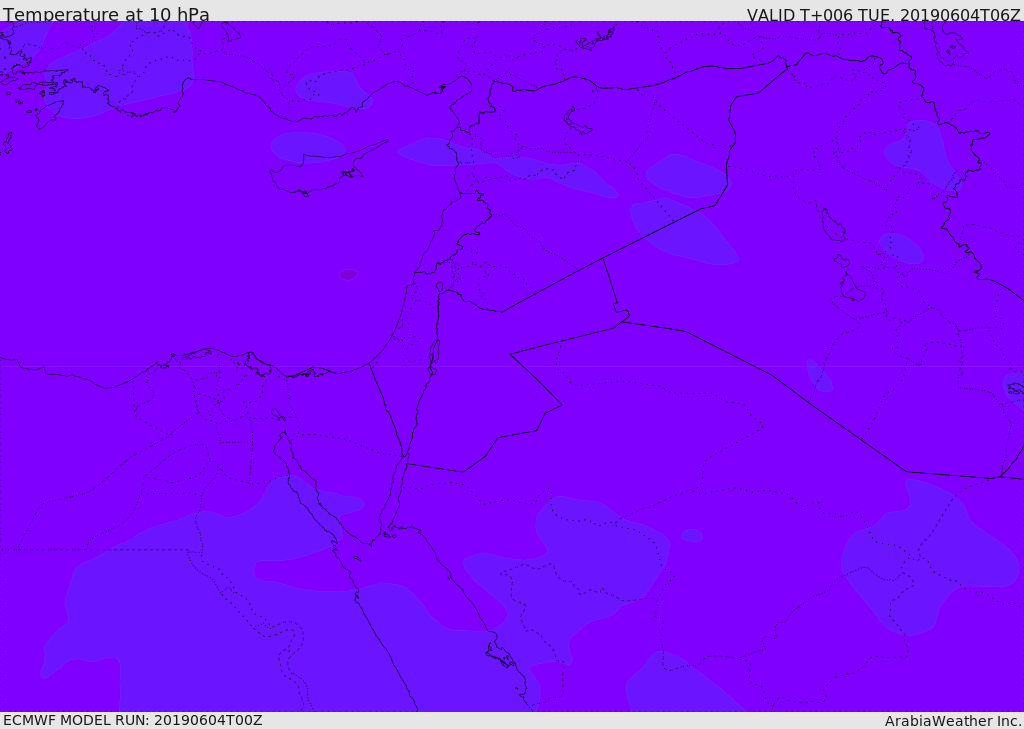Click the 'ArabiaWeather Inc.' credit text

click(x=953, y=721)
